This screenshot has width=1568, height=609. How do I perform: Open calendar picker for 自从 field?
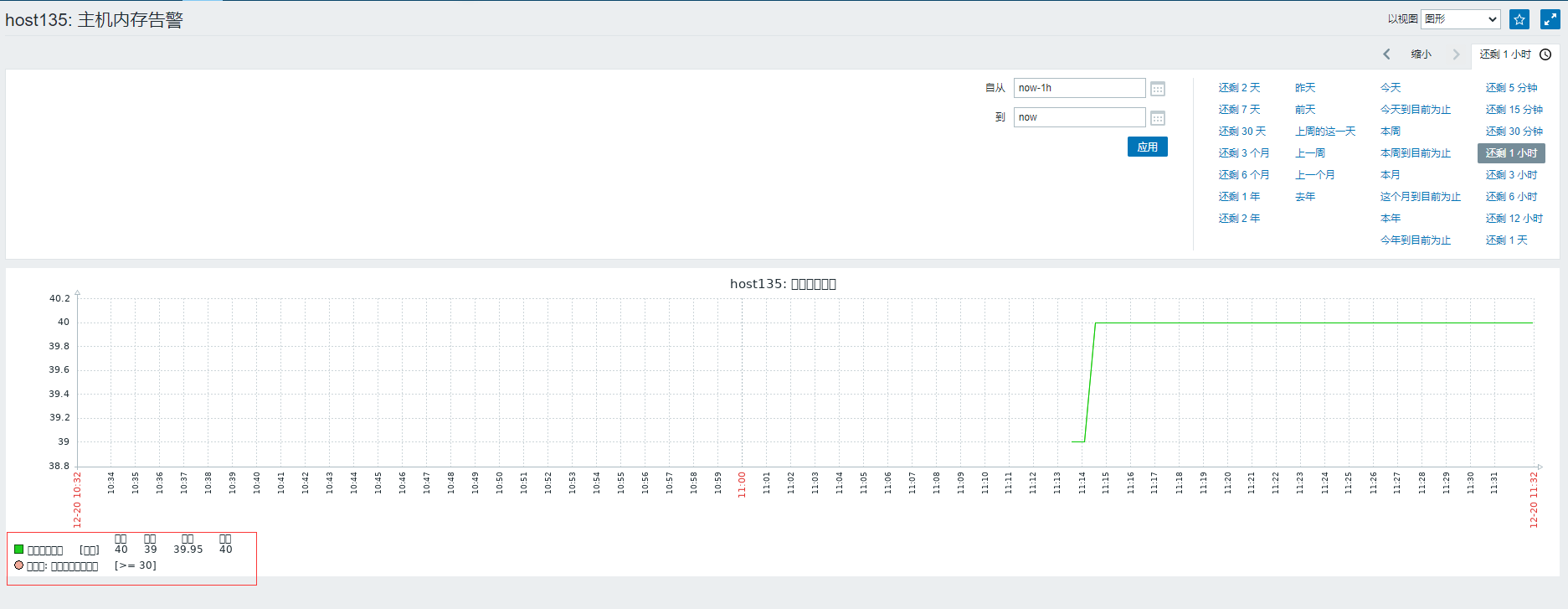coord(1158,89)
